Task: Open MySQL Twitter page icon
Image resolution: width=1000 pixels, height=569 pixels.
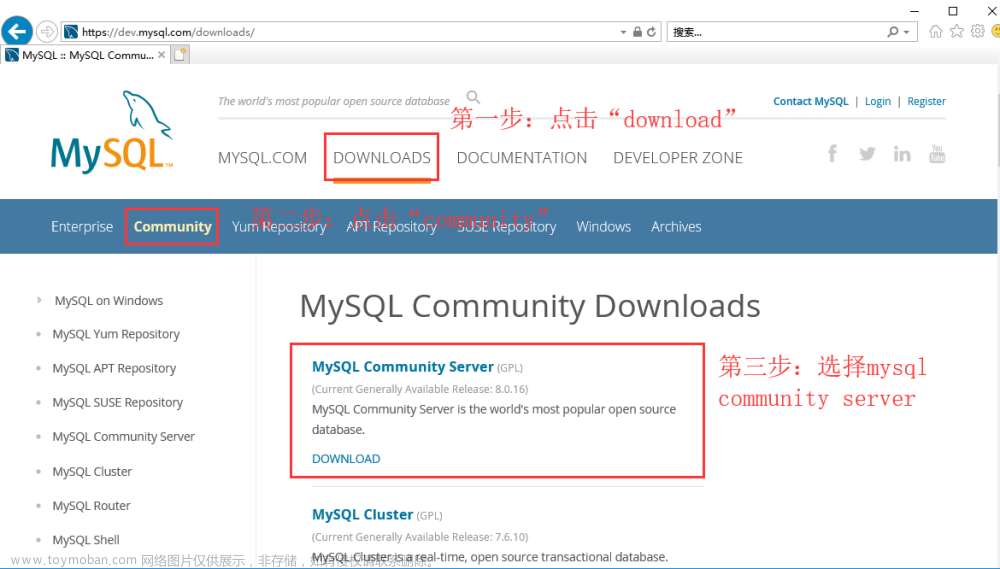Action: point(867,154)
